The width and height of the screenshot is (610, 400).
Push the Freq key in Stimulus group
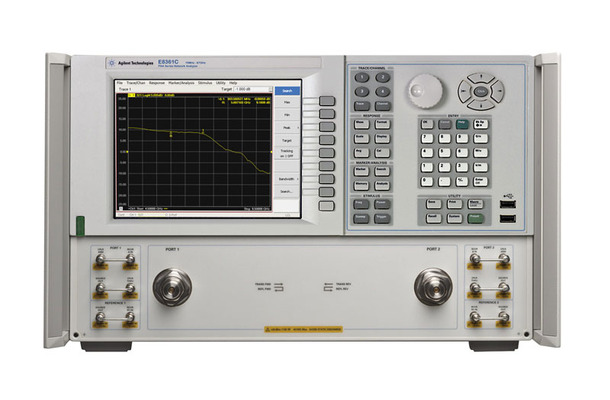pos(361,204)
